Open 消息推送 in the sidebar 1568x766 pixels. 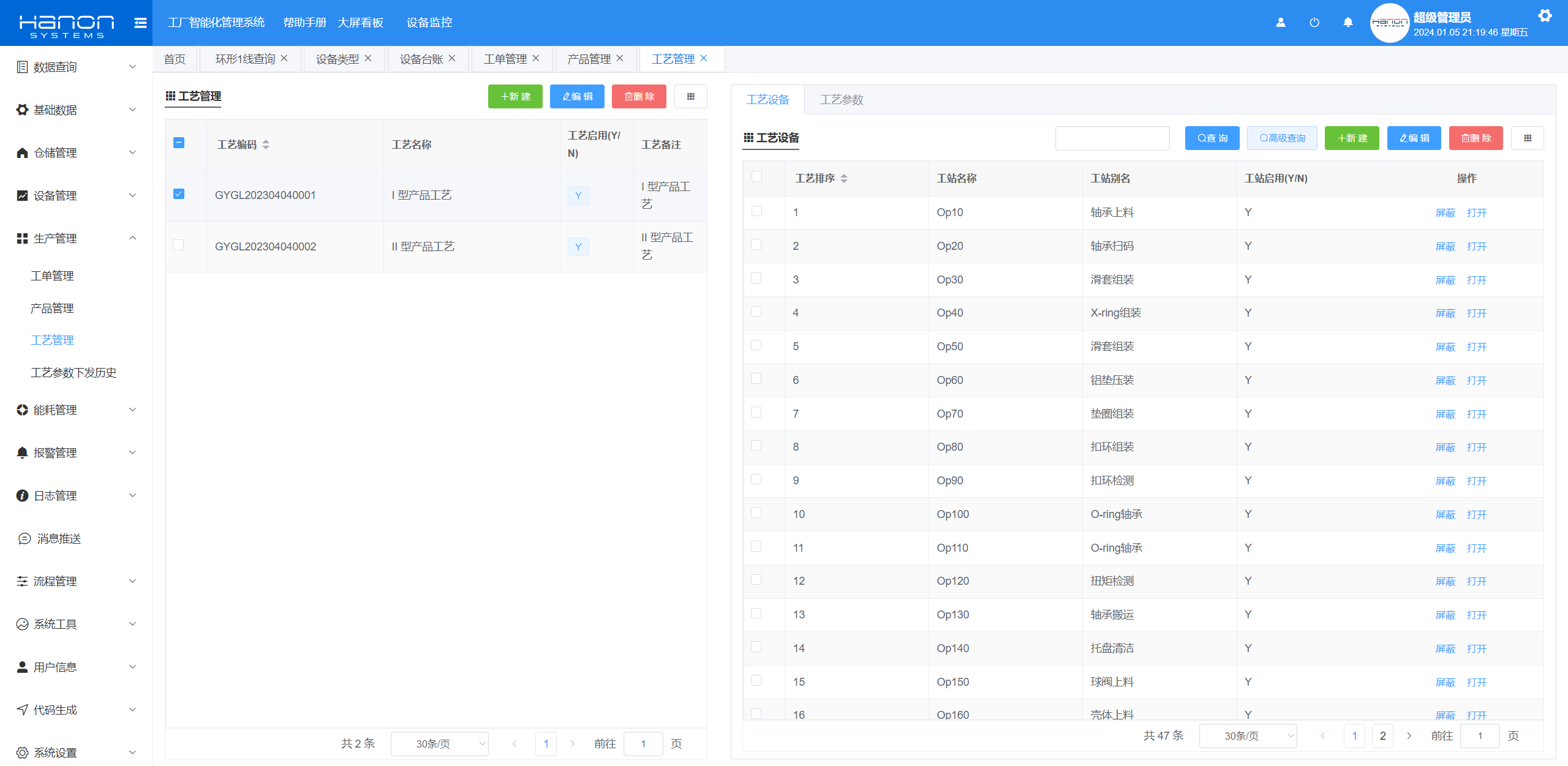(59, 538)
